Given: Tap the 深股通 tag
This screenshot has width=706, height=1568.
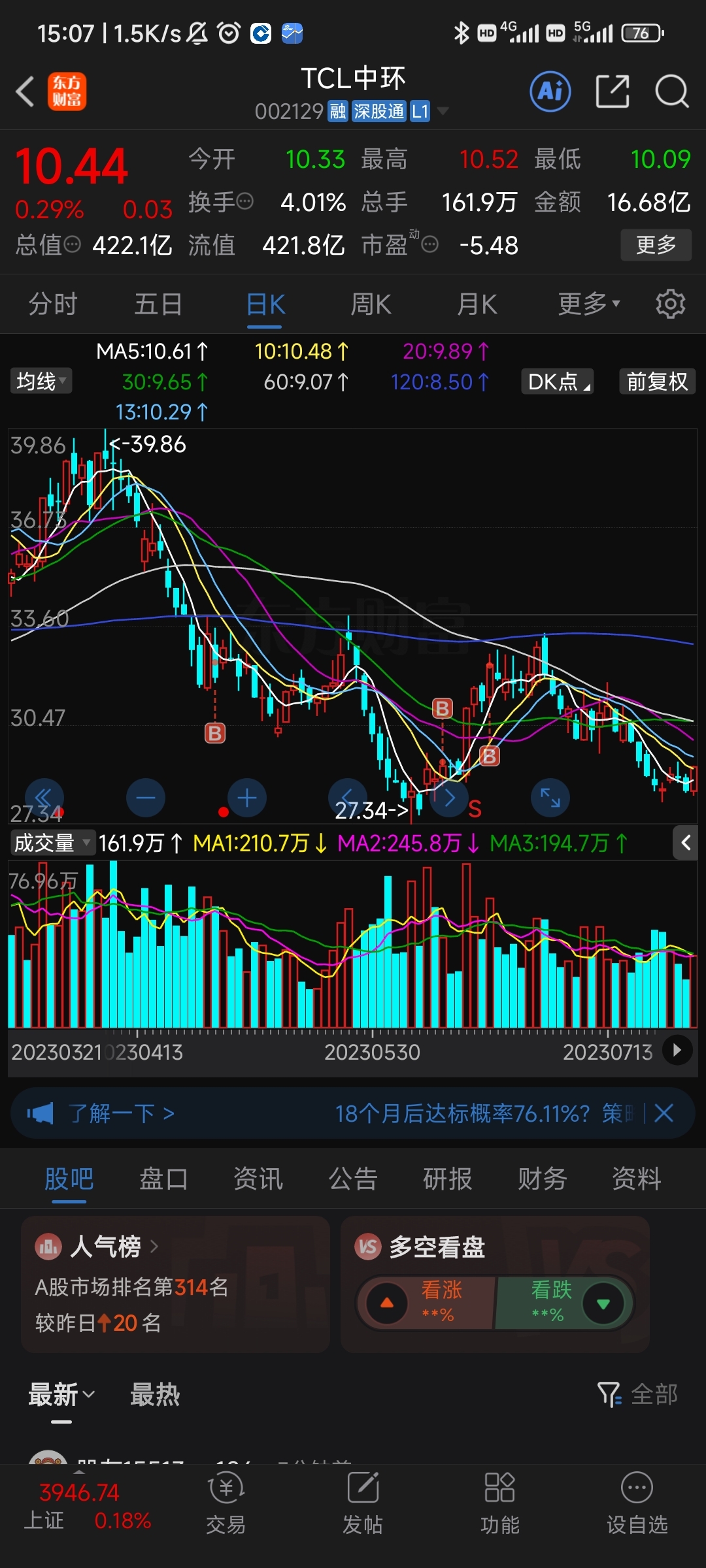Looking at the screenshot, I should tap(379, 112).
